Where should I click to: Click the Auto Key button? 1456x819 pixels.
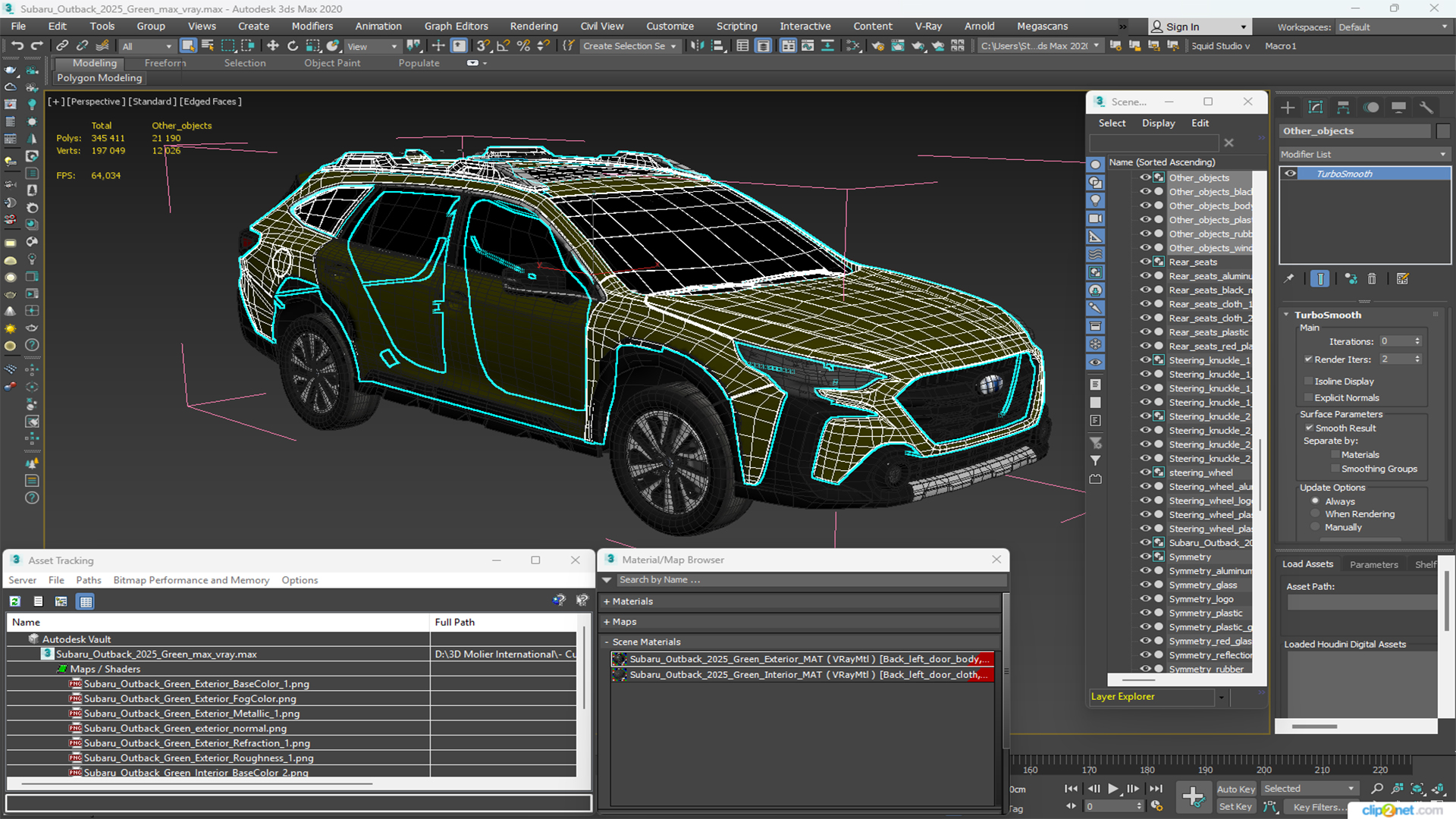1235,789
